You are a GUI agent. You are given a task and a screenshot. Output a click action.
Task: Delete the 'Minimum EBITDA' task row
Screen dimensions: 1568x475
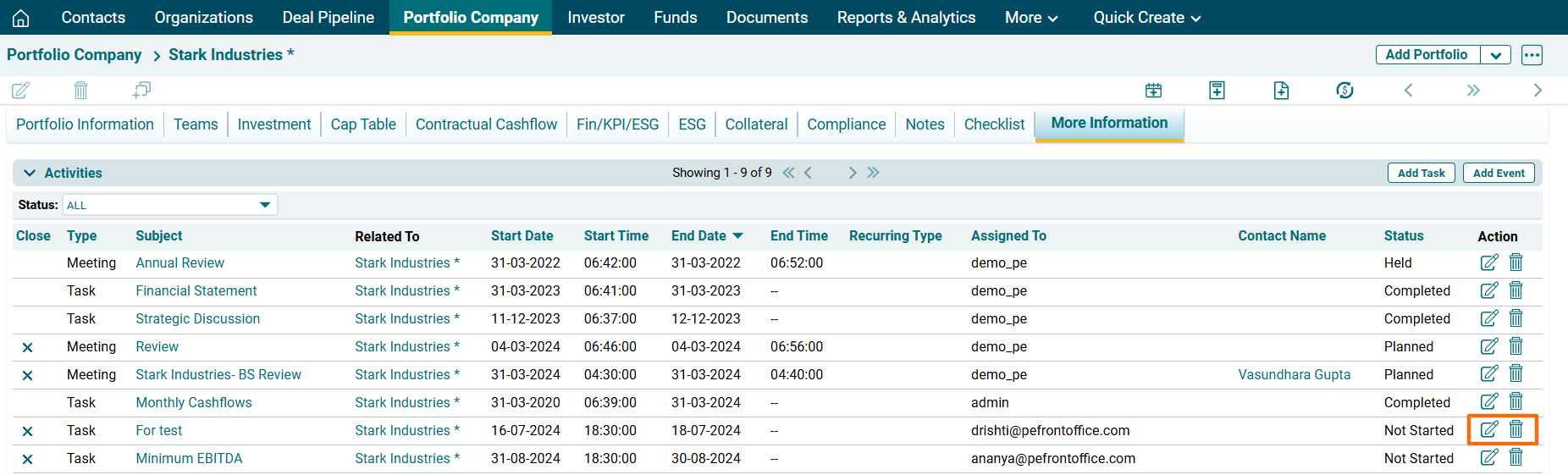[1516, 458]
